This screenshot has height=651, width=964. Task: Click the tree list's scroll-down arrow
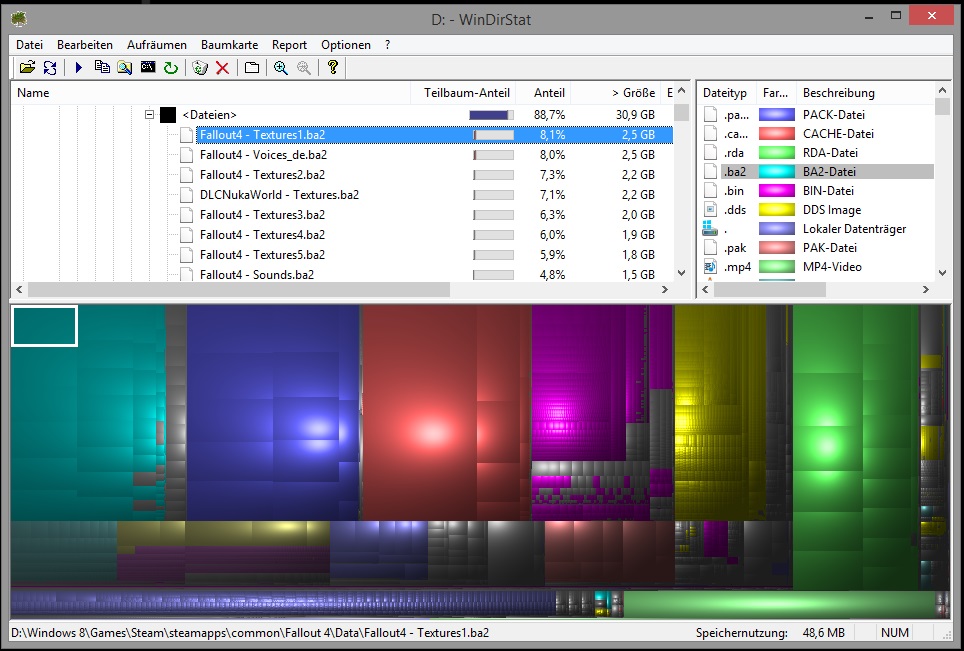681,273
